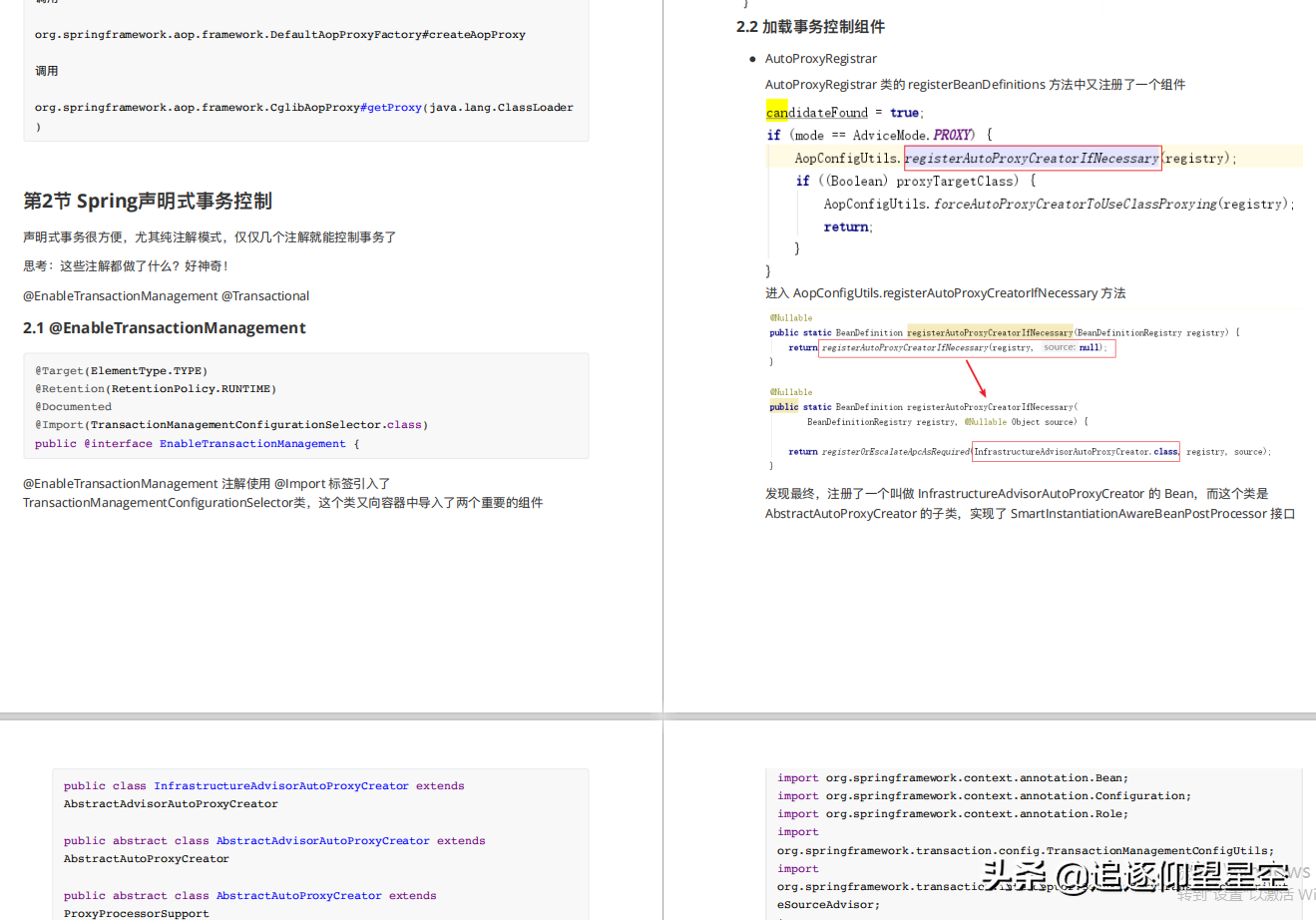Click the import line ending 'annotation.Bean;'
Viewport: 1316px width, 920px height.
(x=953, y=778)
